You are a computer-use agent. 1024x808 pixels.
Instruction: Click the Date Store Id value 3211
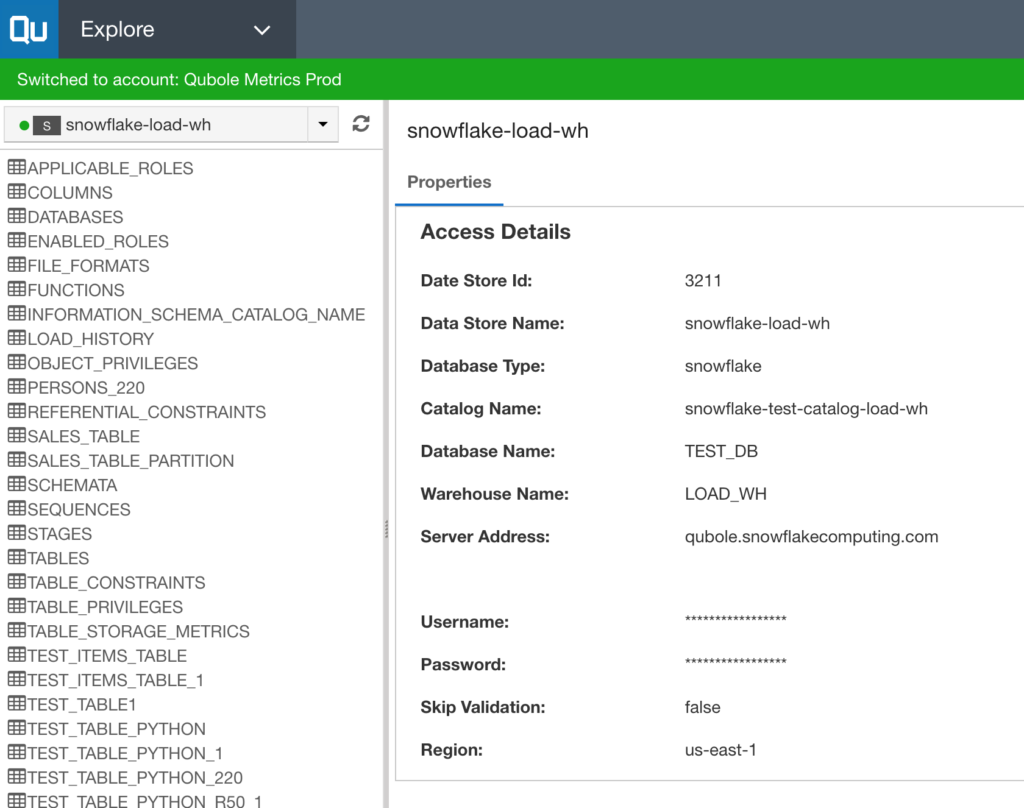[703, 281]
